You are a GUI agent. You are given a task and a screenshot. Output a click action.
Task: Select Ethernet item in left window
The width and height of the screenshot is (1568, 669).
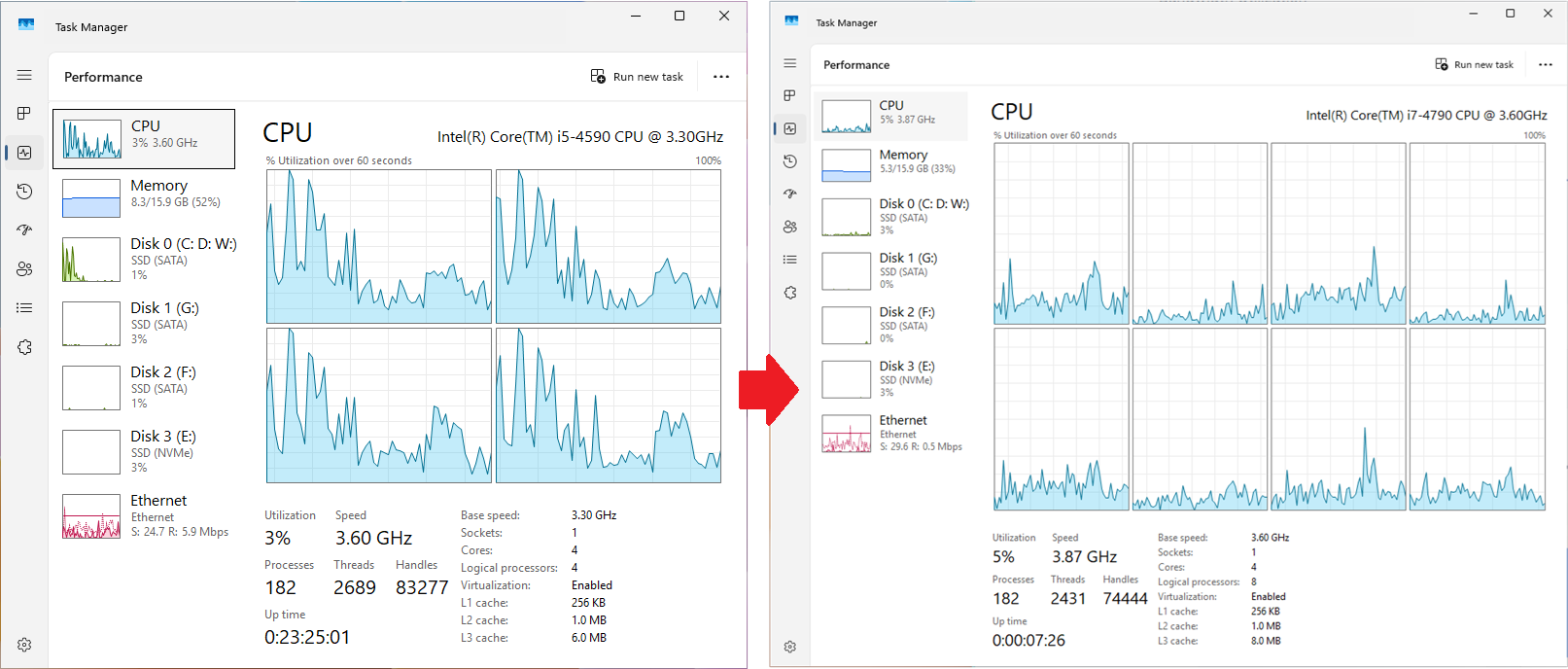(x=144, y=515)
